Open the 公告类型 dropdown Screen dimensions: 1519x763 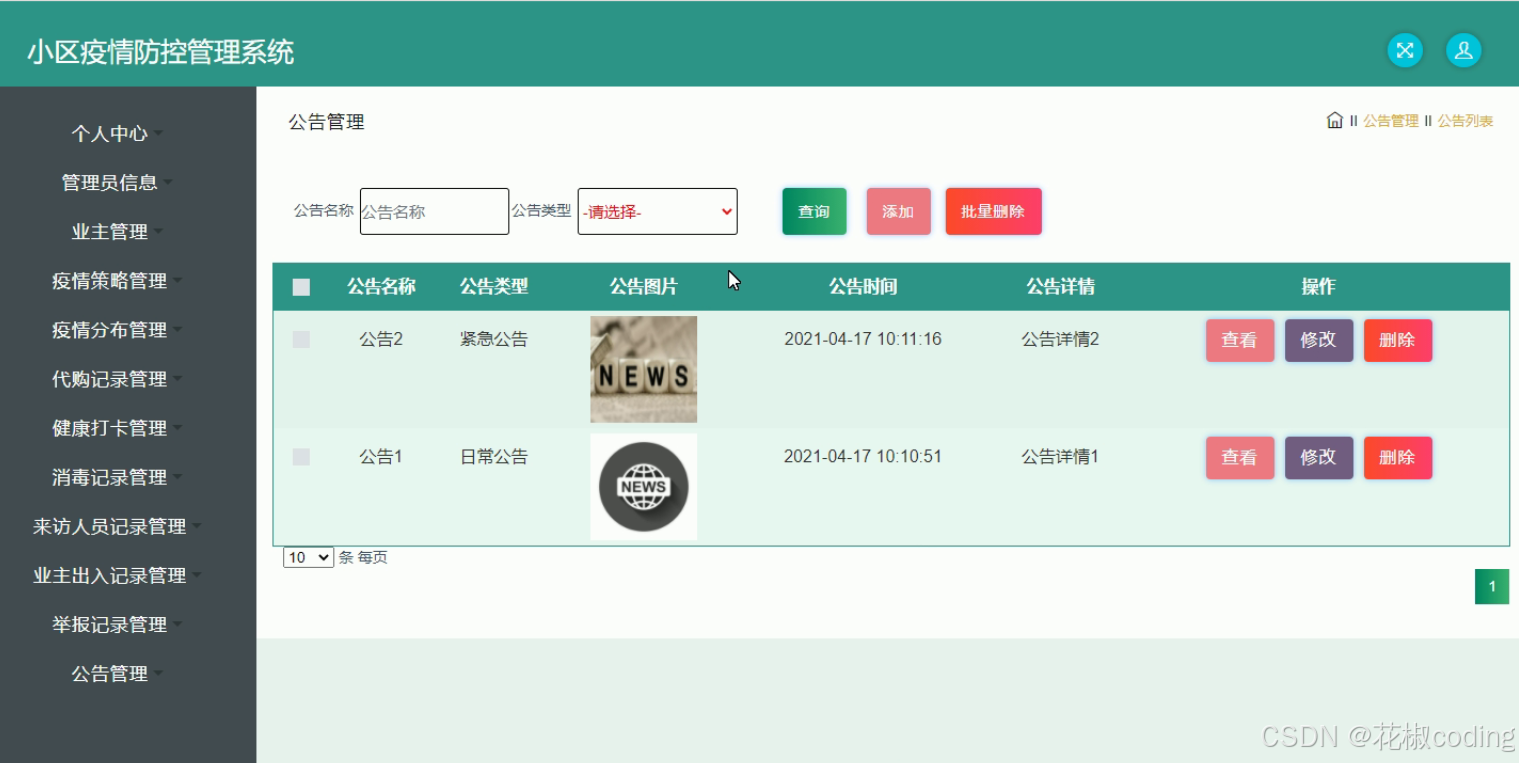tap(657, 211)
